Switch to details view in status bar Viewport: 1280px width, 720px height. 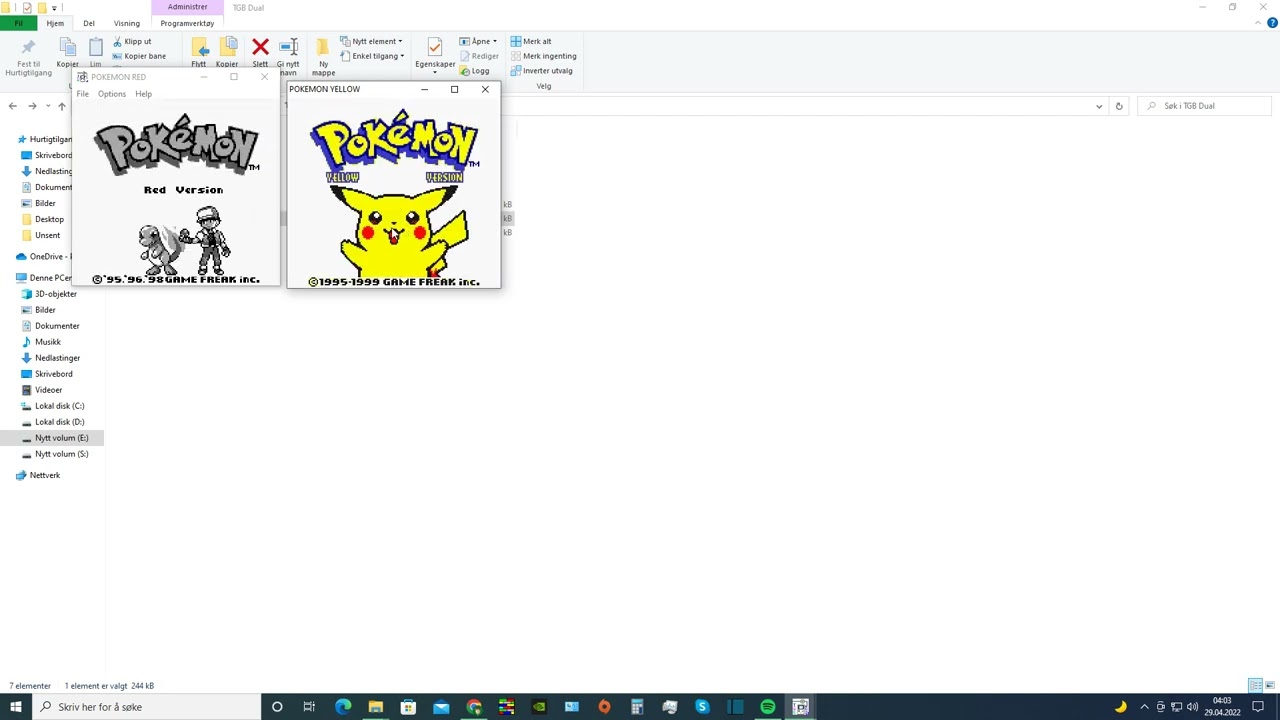pos(1255,686)
